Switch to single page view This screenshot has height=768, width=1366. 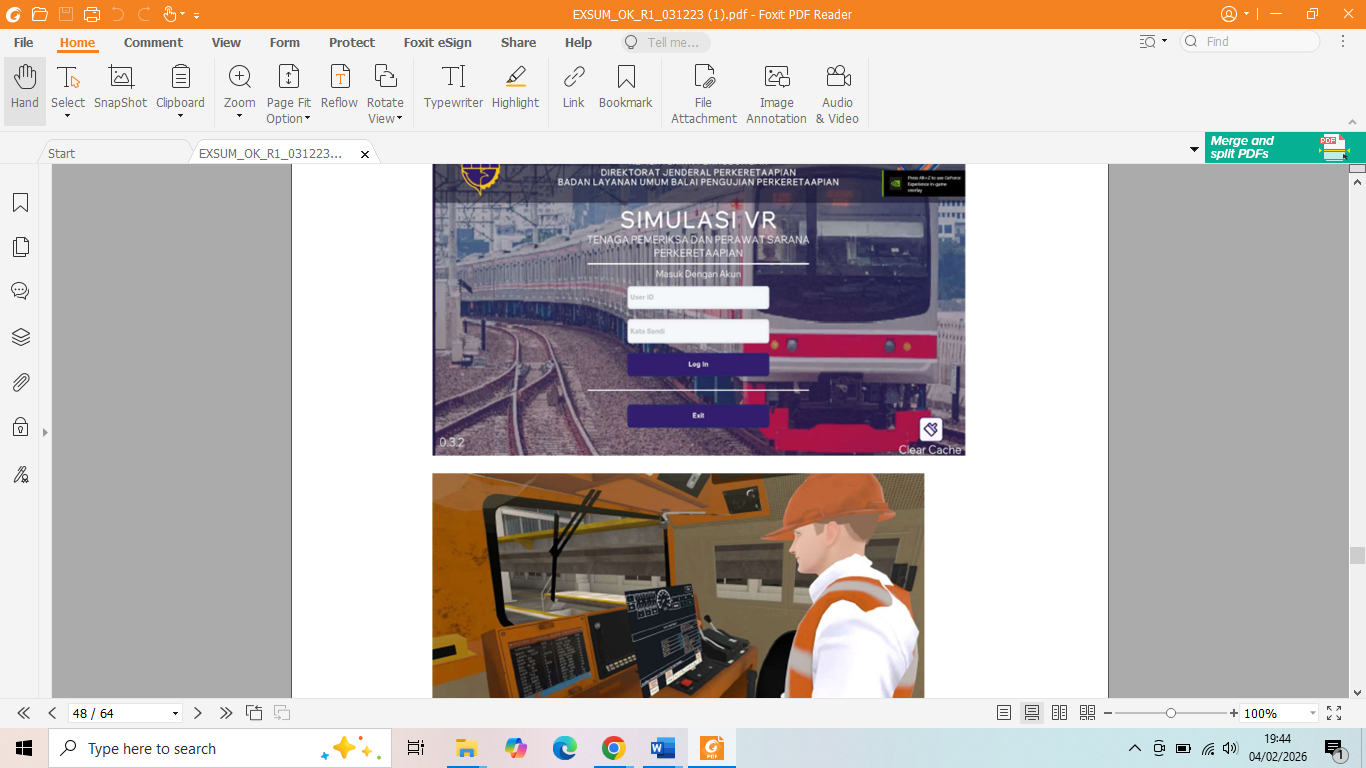1004,713
